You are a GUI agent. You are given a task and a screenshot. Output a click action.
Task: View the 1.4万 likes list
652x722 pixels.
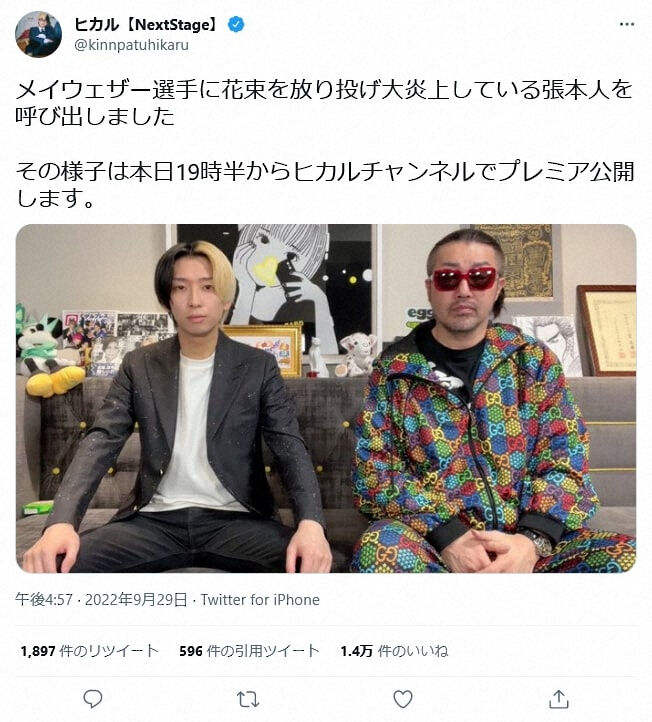pyautogui.click(x=394, y=651)
